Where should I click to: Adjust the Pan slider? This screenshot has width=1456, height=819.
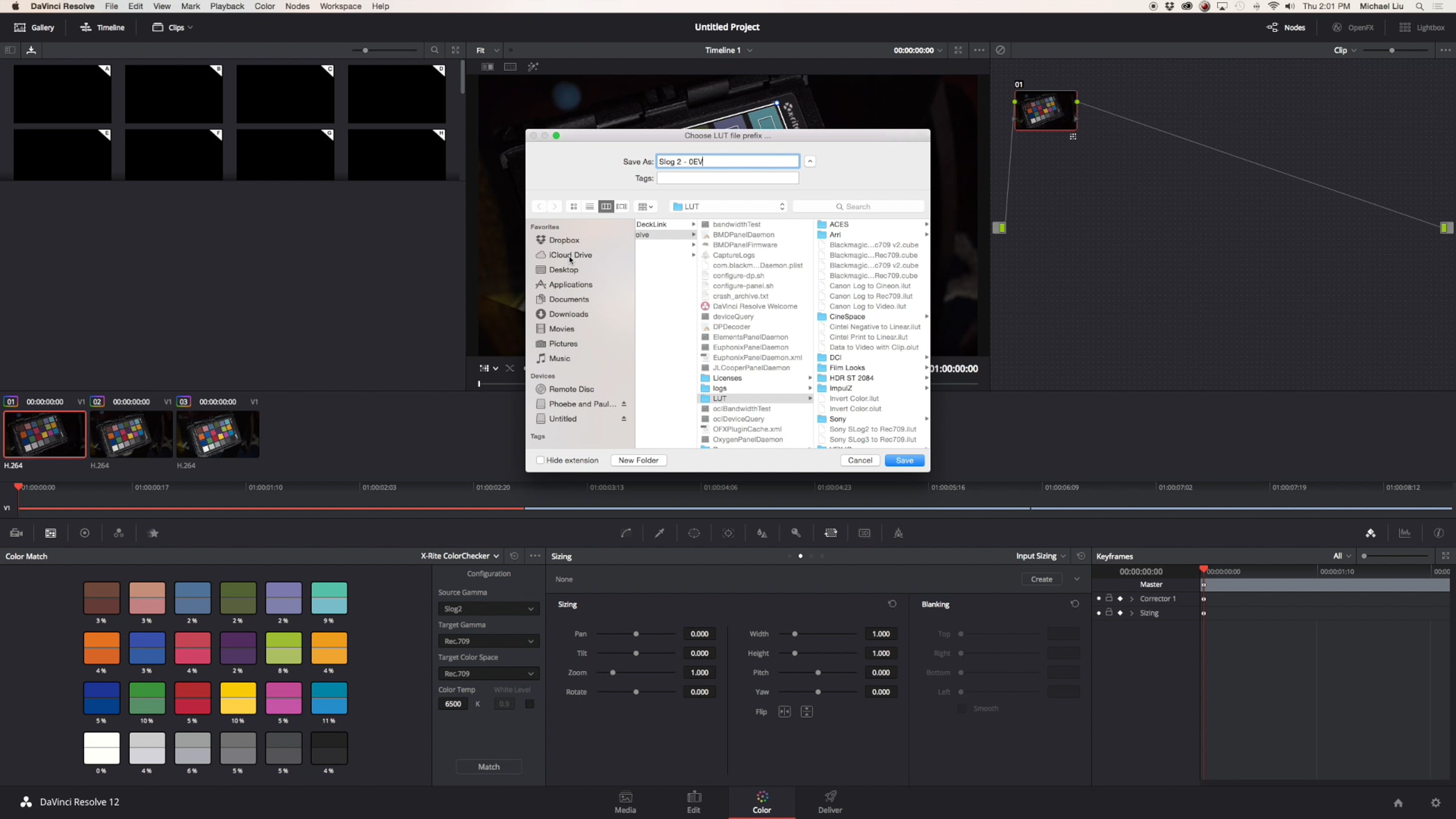click(x=636, y=634)
